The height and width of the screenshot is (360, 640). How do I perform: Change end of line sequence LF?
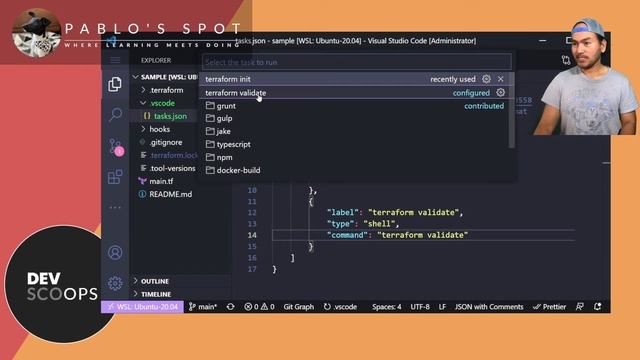click(x=442, y=307)
